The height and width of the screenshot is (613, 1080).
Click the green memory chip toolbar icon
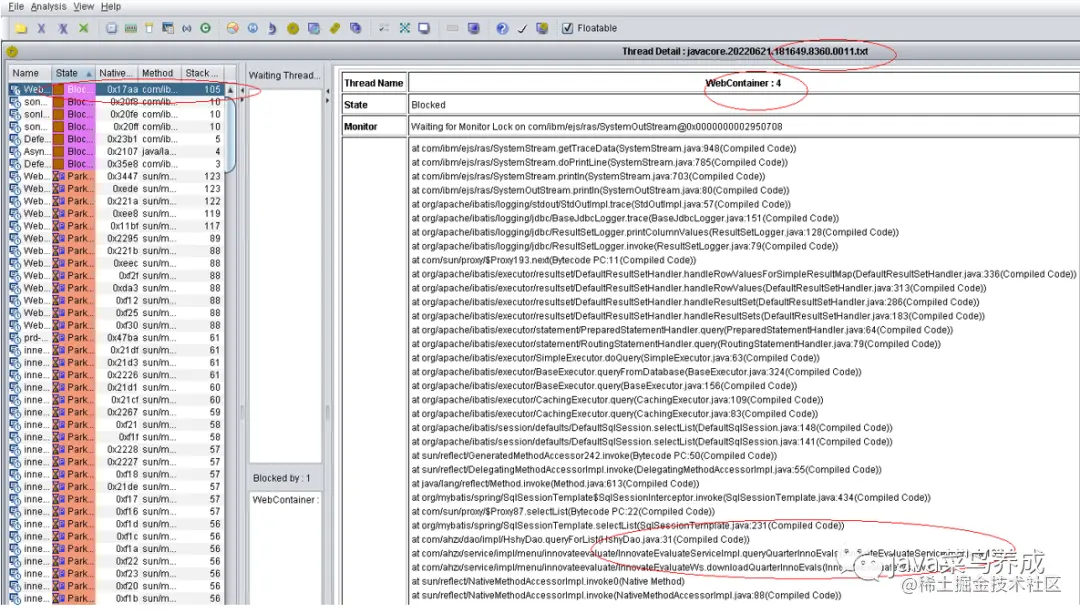(130, 28)
